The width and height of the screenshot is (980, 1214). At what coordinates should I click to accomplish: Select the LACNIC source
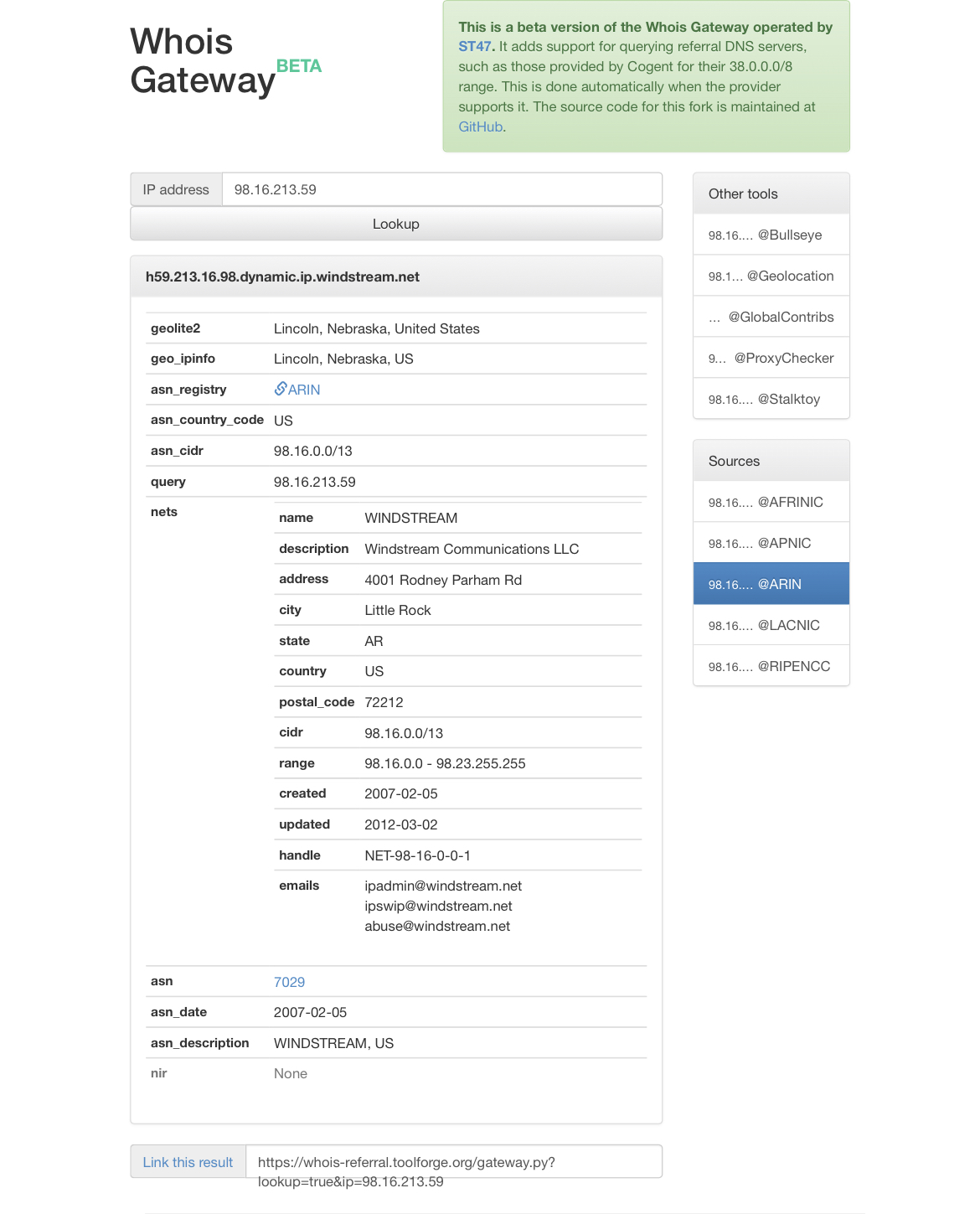click(x=771, y=625)
